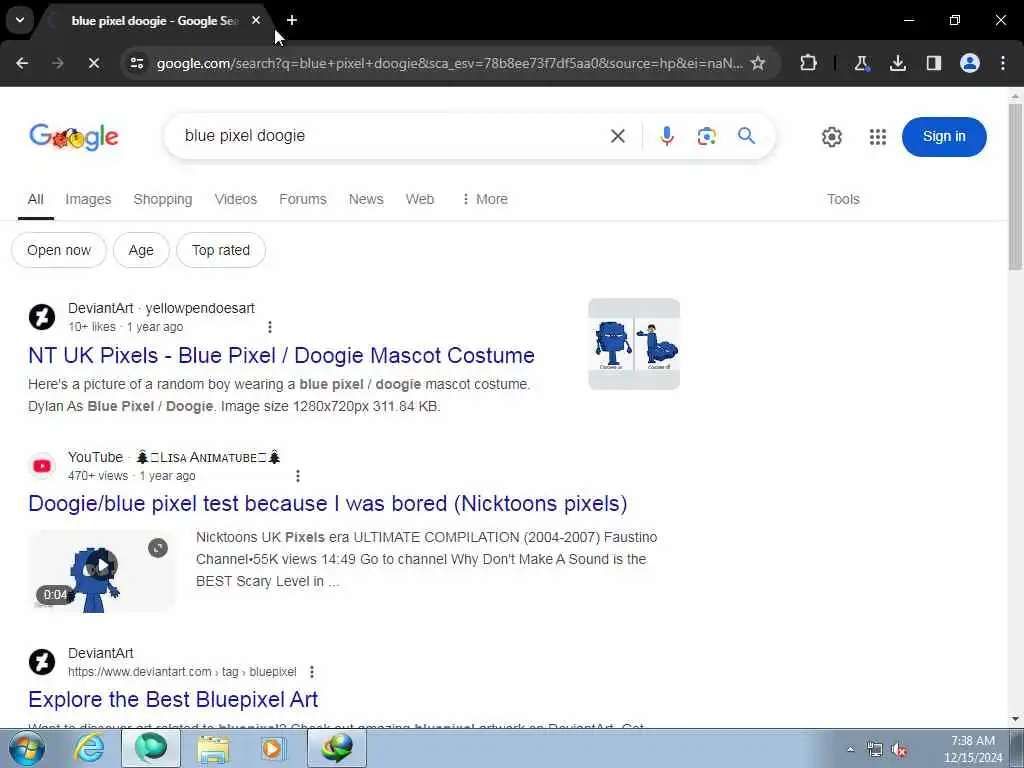Close the blue pixel doogie tab

256,20
